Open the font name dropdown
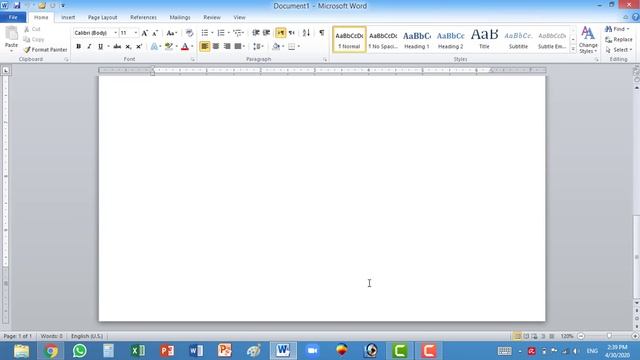Viewport: 640px width, 360px height. coord(116,33)
